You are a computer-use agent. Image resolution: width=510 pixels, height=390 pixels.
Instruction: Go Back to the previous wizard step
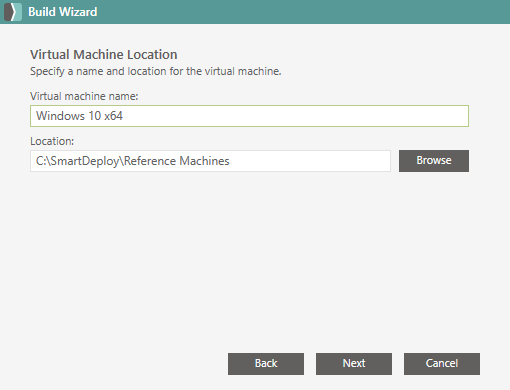[266, 364]
